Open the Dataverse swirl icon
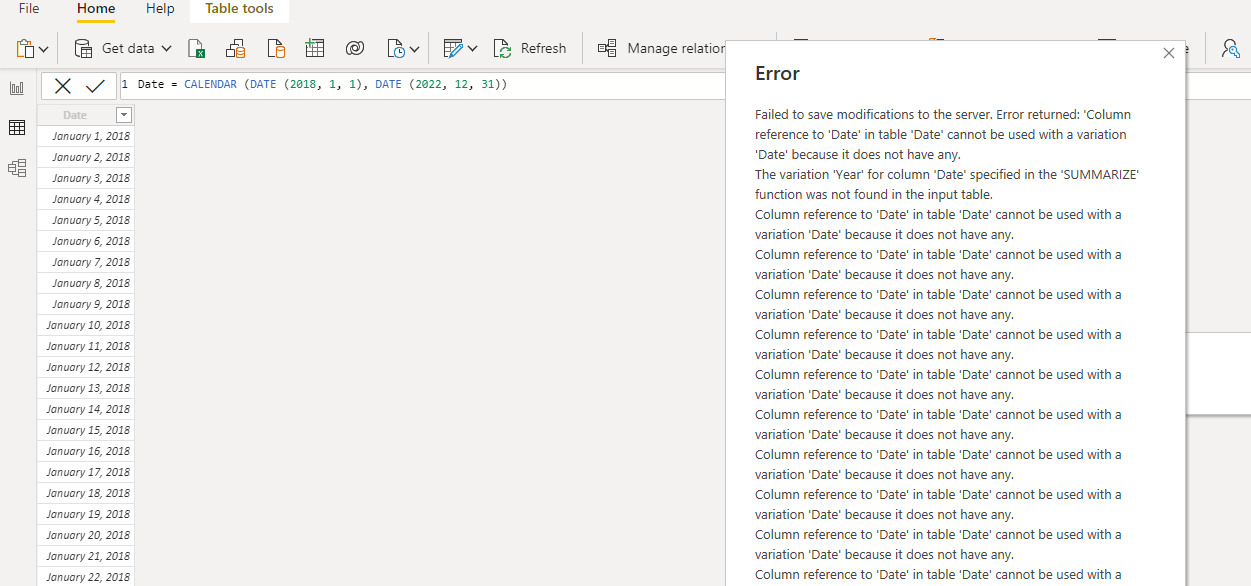 (354, 48)
